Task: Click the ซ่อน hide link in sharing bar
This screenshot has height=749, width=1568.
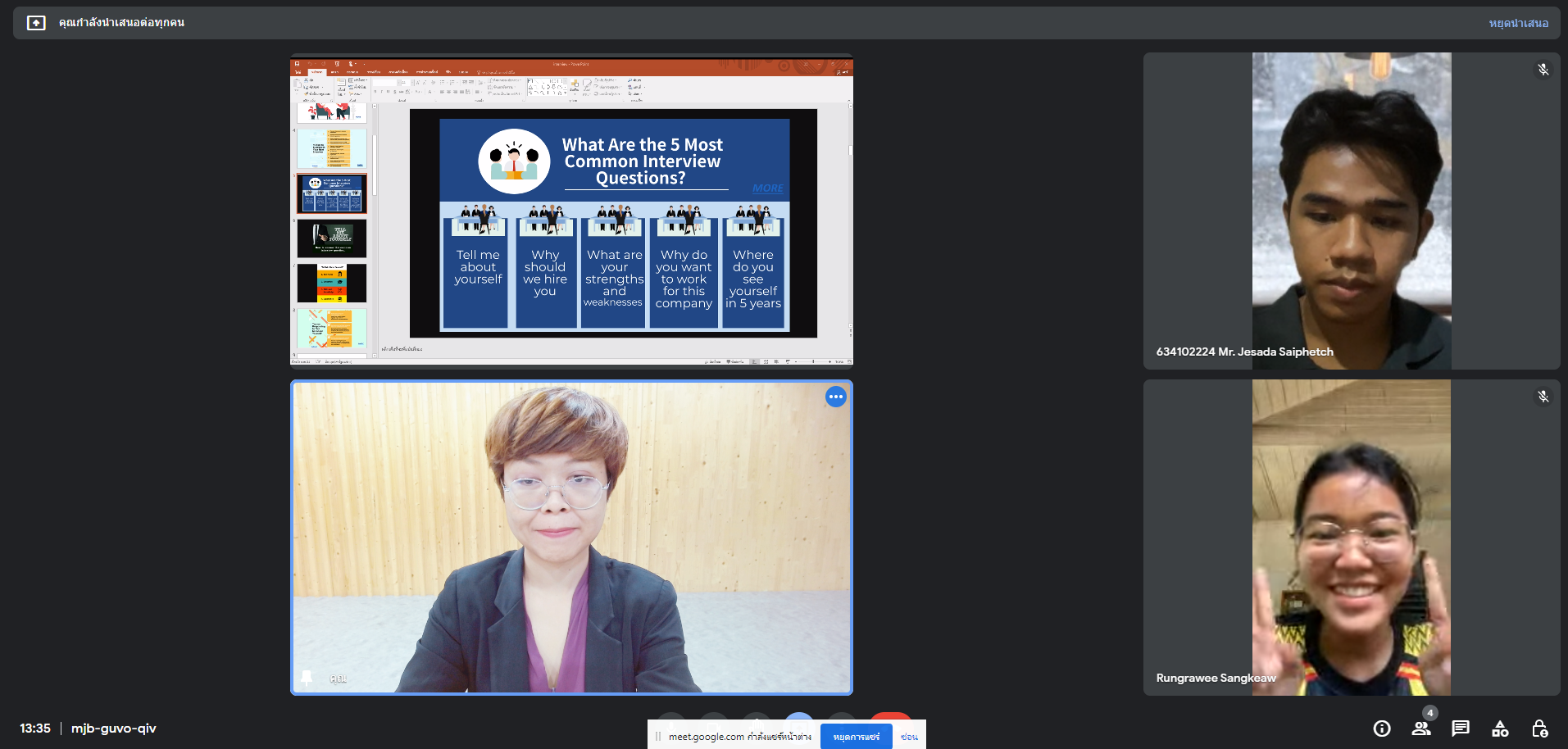Action: coord(909,737)
